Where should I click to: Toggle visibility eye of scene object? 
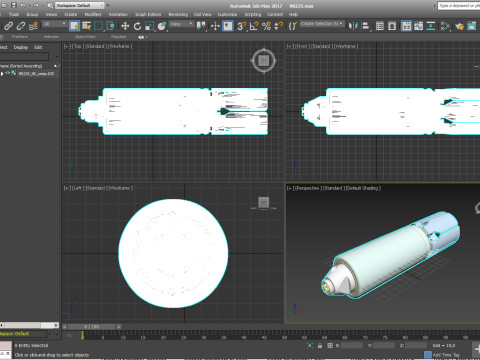pos(8,73)
